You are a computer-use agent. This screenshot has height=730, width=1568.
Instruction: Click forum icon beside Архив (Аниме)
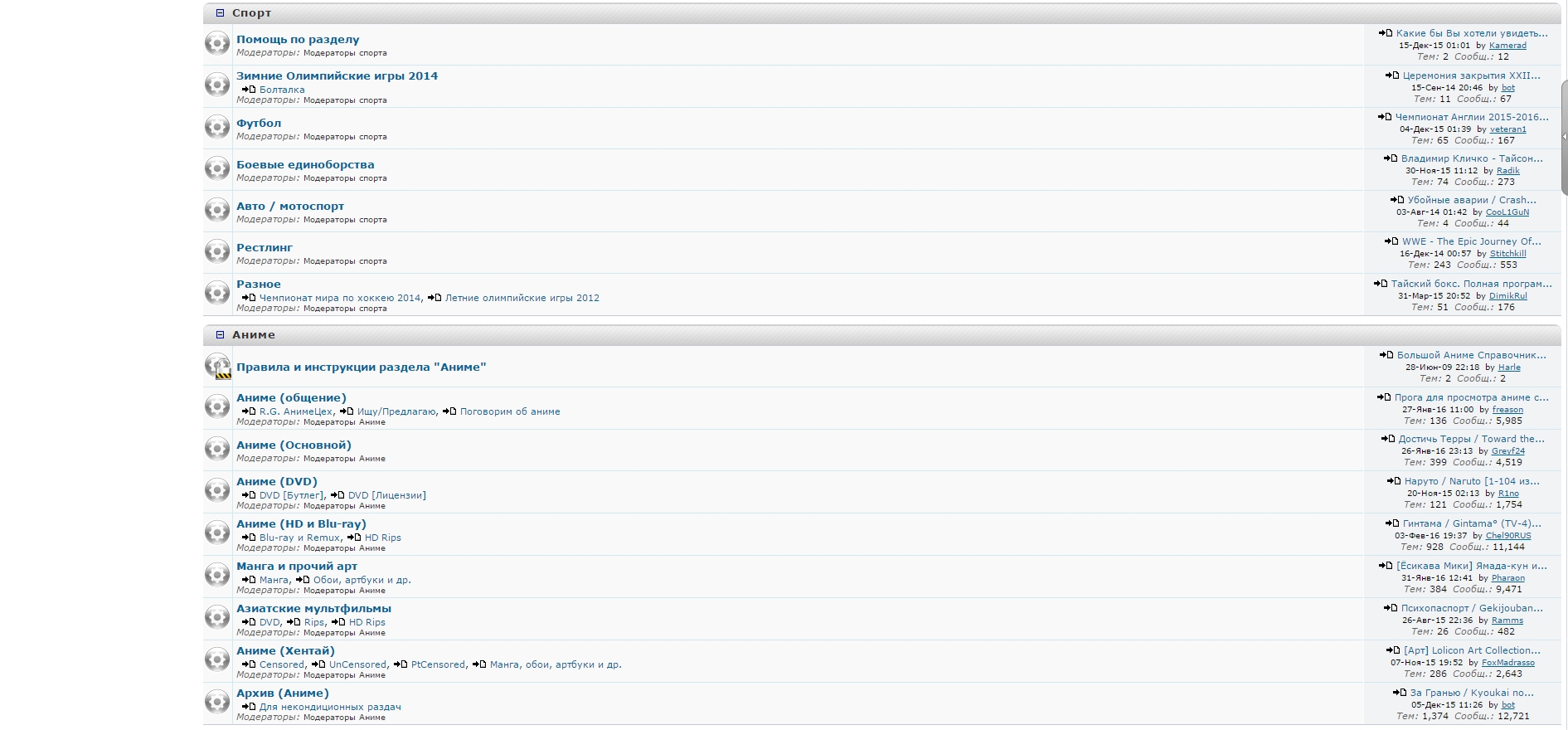[x=217, y=702]
